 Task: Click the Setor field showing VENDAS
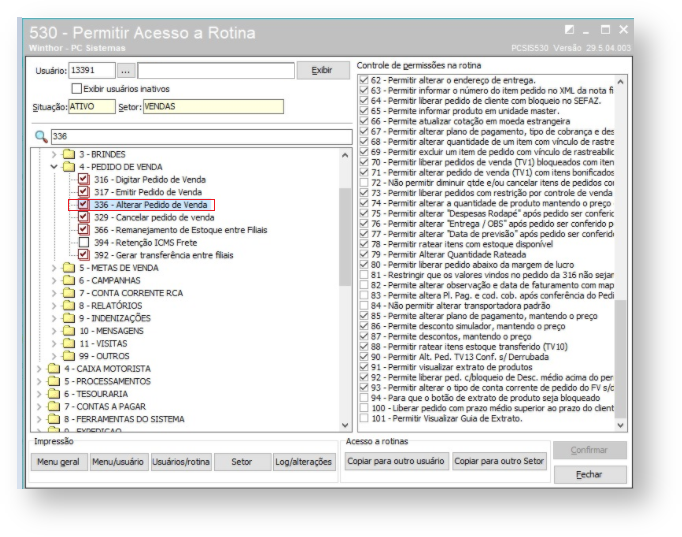tap(214, 107)
